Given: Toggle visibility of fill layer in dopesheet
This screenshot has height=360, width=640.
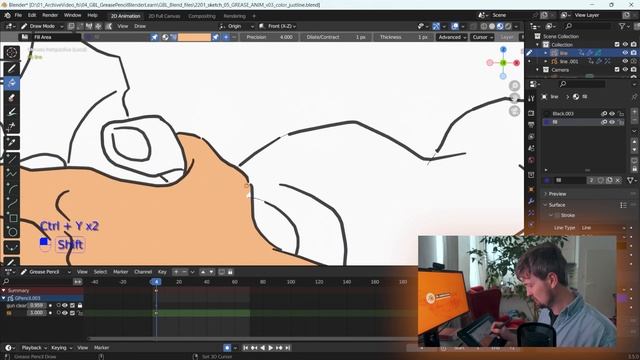Looking at the screenshot, I should click(64, 313).
